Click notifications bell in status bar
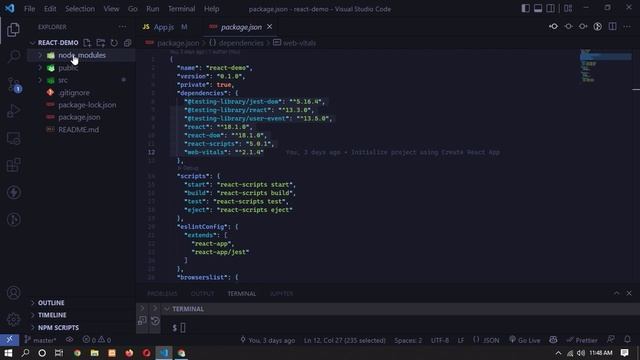640x360 pixels. tap(627, 340)
